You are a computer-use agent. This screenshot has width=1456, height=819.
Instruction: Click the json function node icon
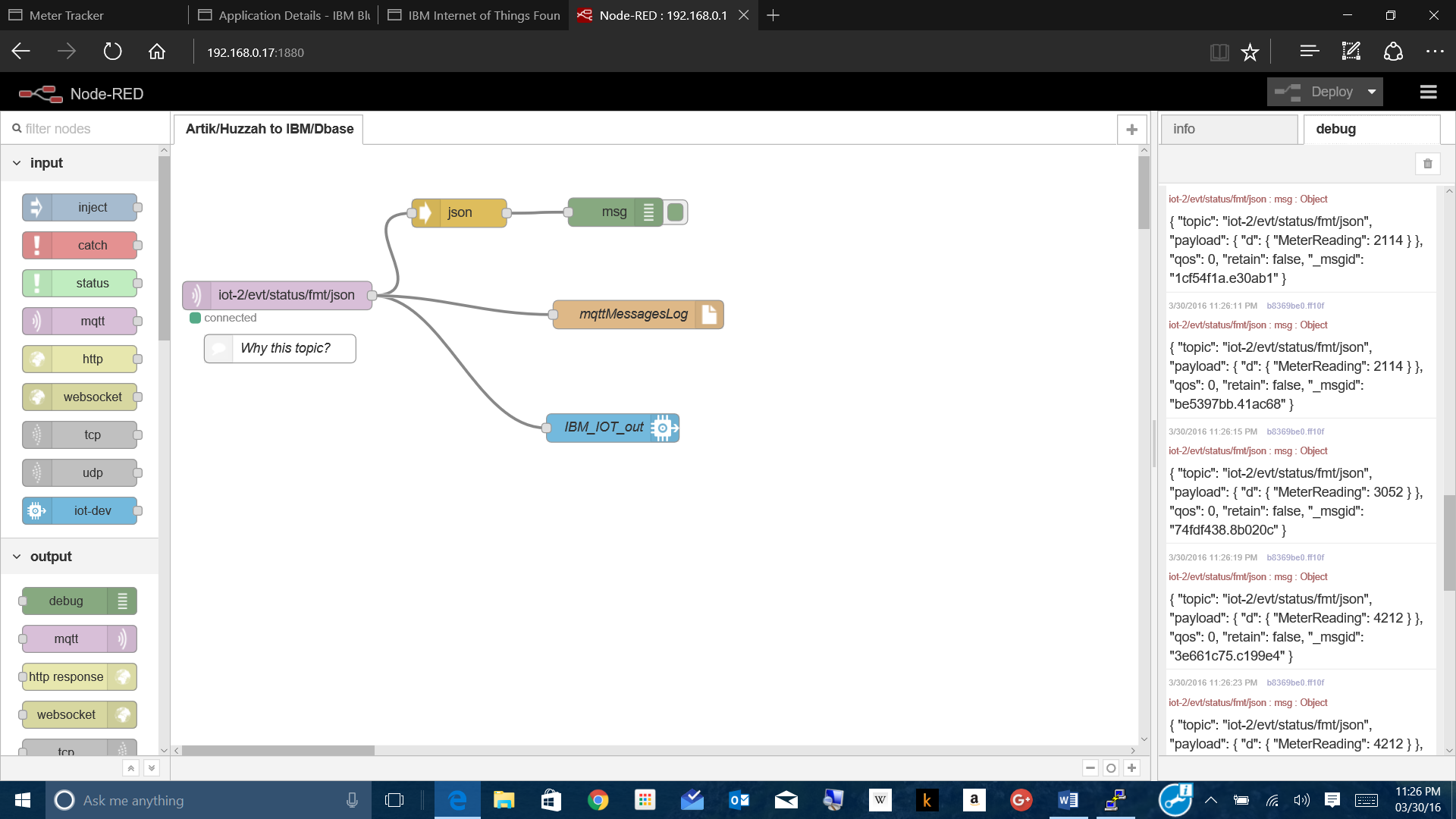[x=425, y=212]
